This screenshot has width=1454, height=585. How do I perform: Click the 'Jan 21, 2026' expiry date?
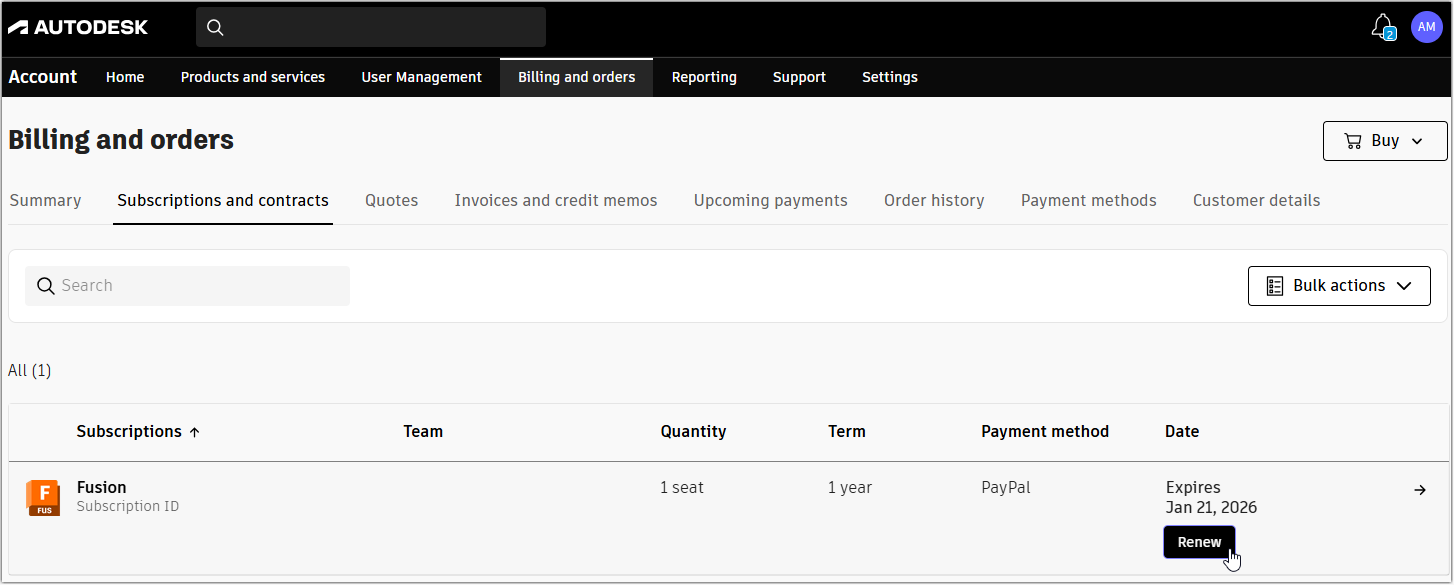(x=1211, y=507)
